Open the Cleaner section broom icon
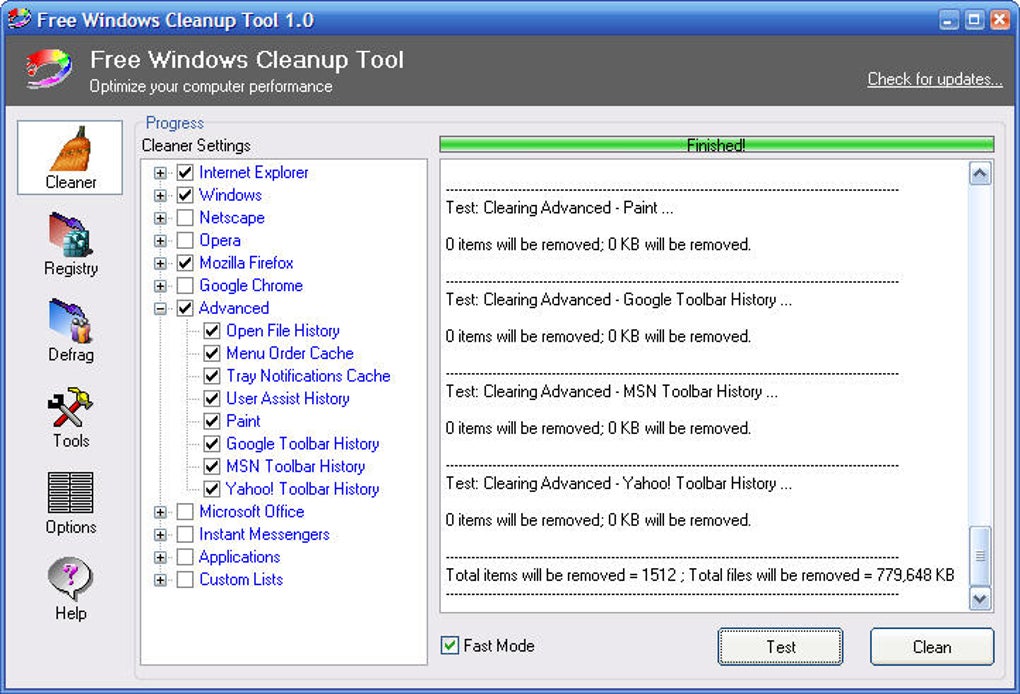 pos(70,149)
